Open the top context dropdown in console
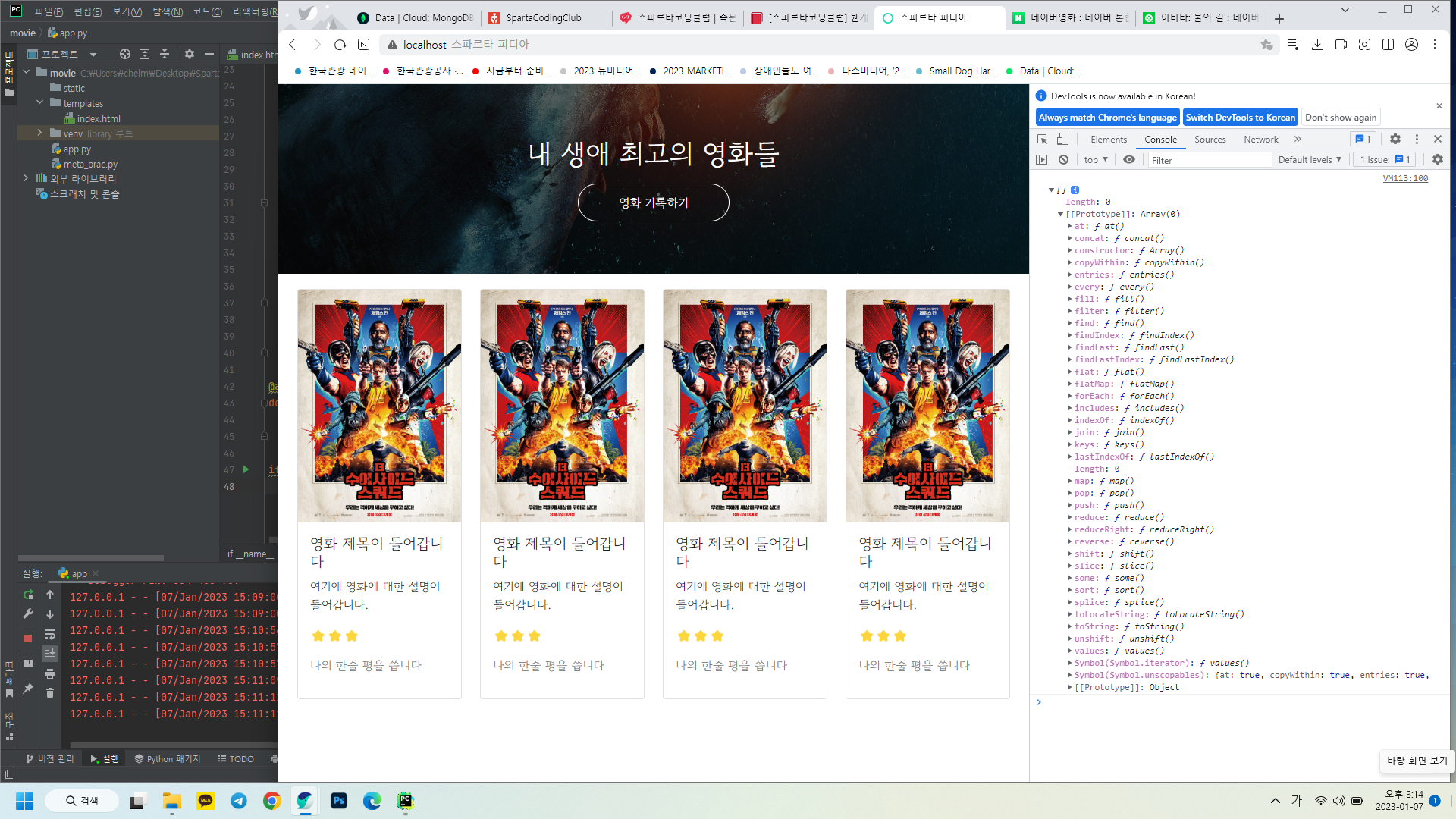Viewport: 1456px width, 819px height. tap(1096, 159)
